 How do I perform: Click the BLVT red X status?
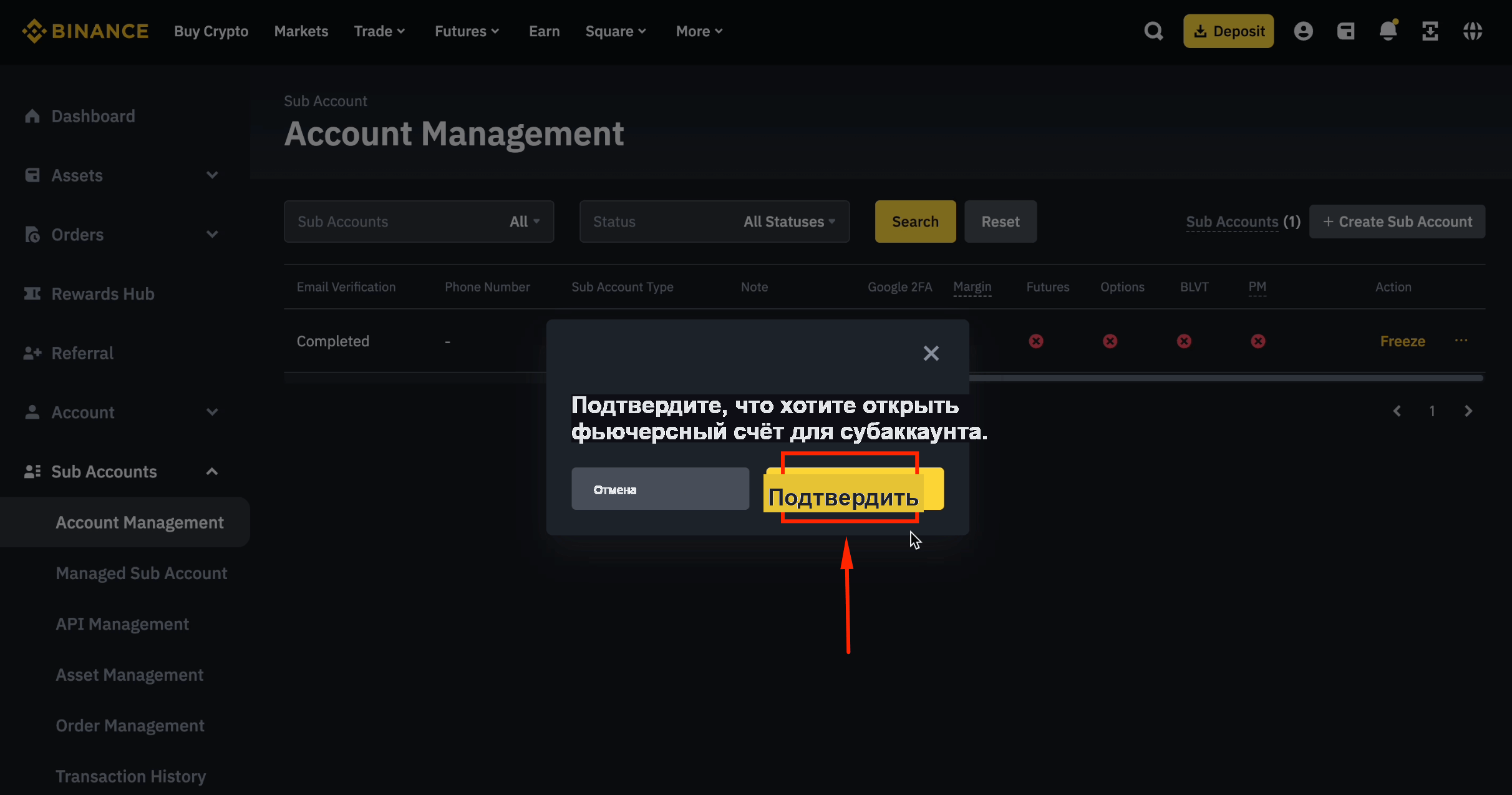click(1184, 341)
